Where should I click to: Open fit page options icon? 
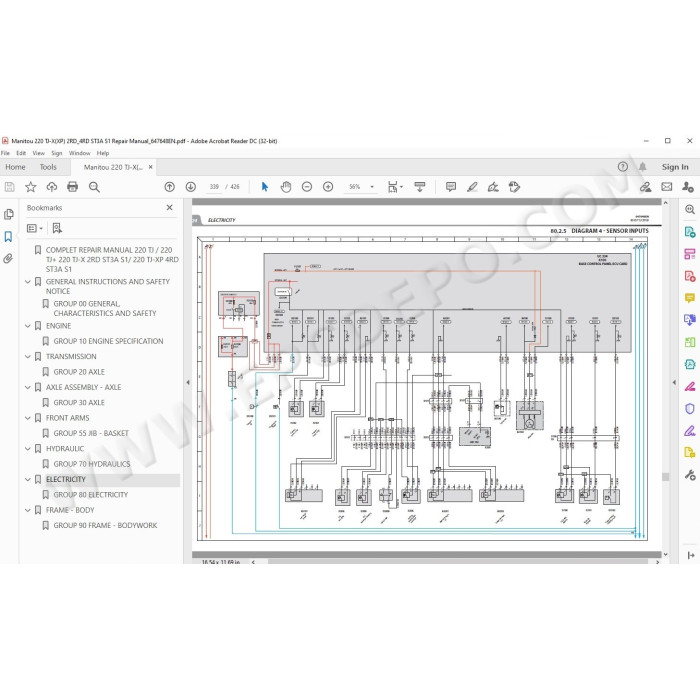click(395, 187)
